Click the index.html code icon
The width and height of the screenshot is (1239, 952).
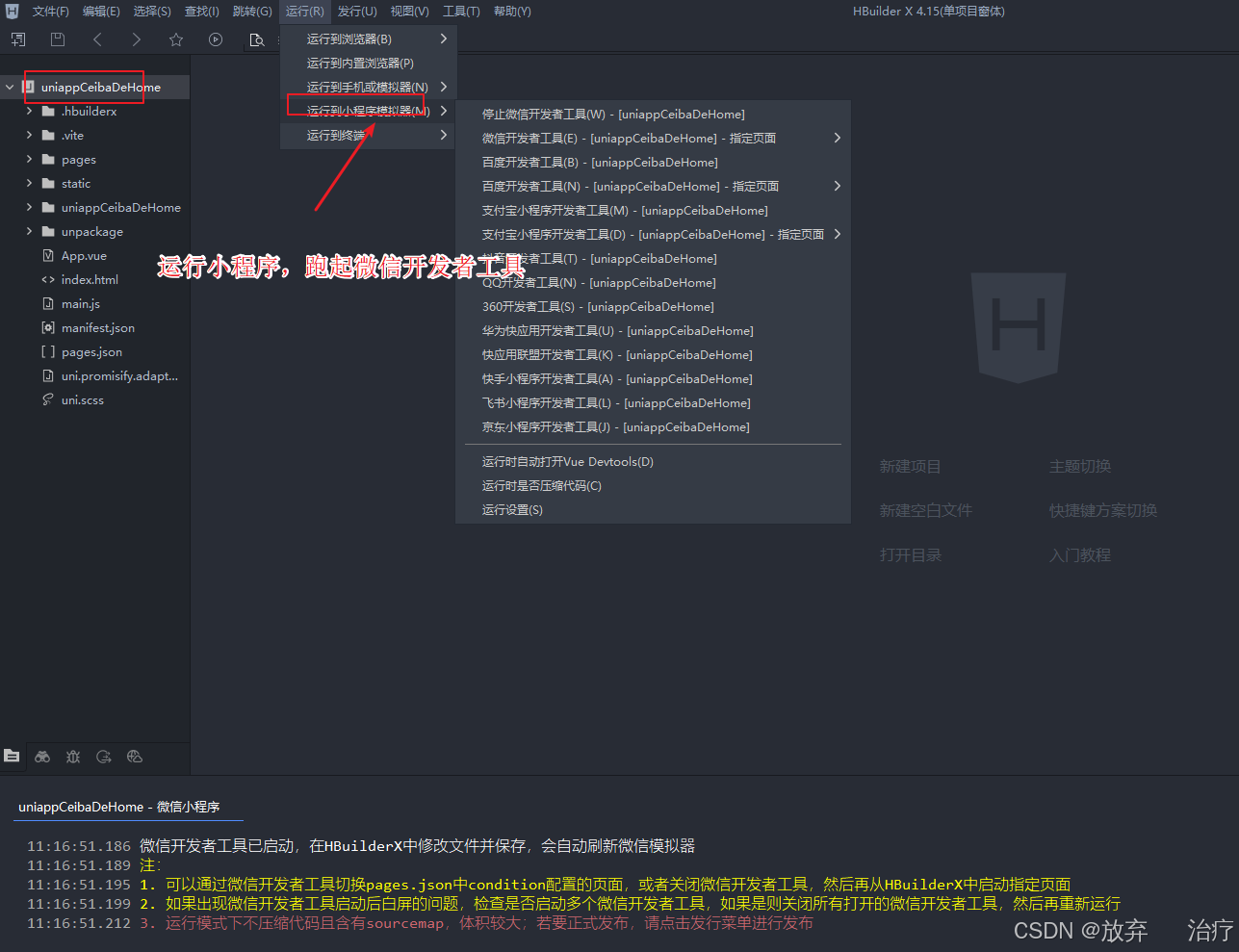point(48,279)
